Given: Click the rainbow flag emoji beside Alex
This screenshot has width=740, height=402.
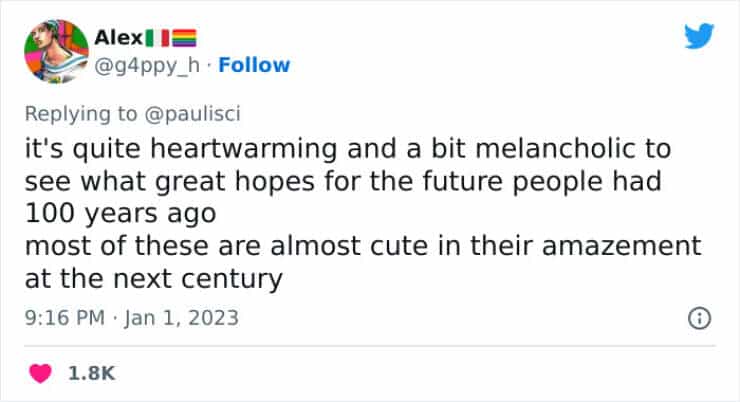Looking at the screenshot, I should point(184,39).
